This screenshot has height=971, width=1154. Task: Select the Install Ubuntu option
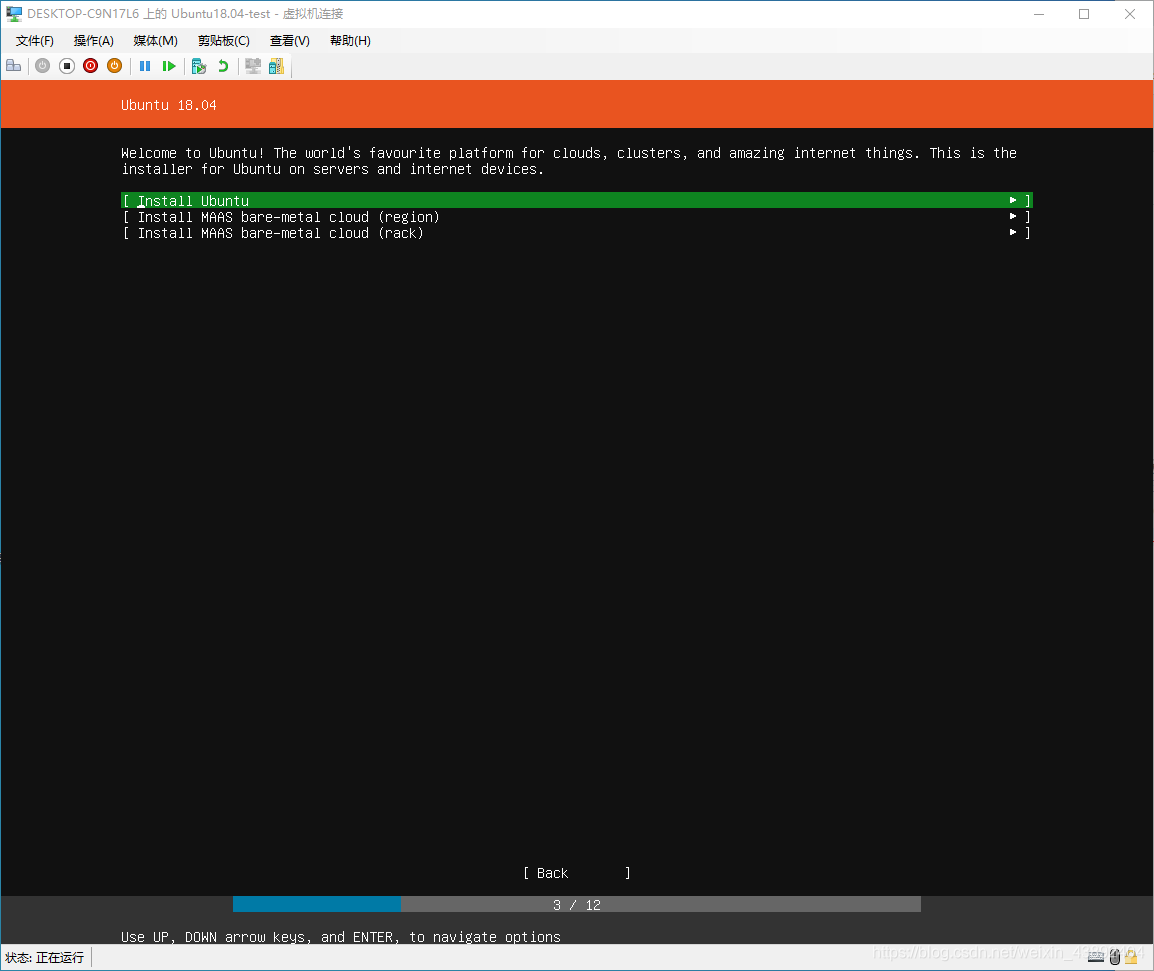coord(576,200)
